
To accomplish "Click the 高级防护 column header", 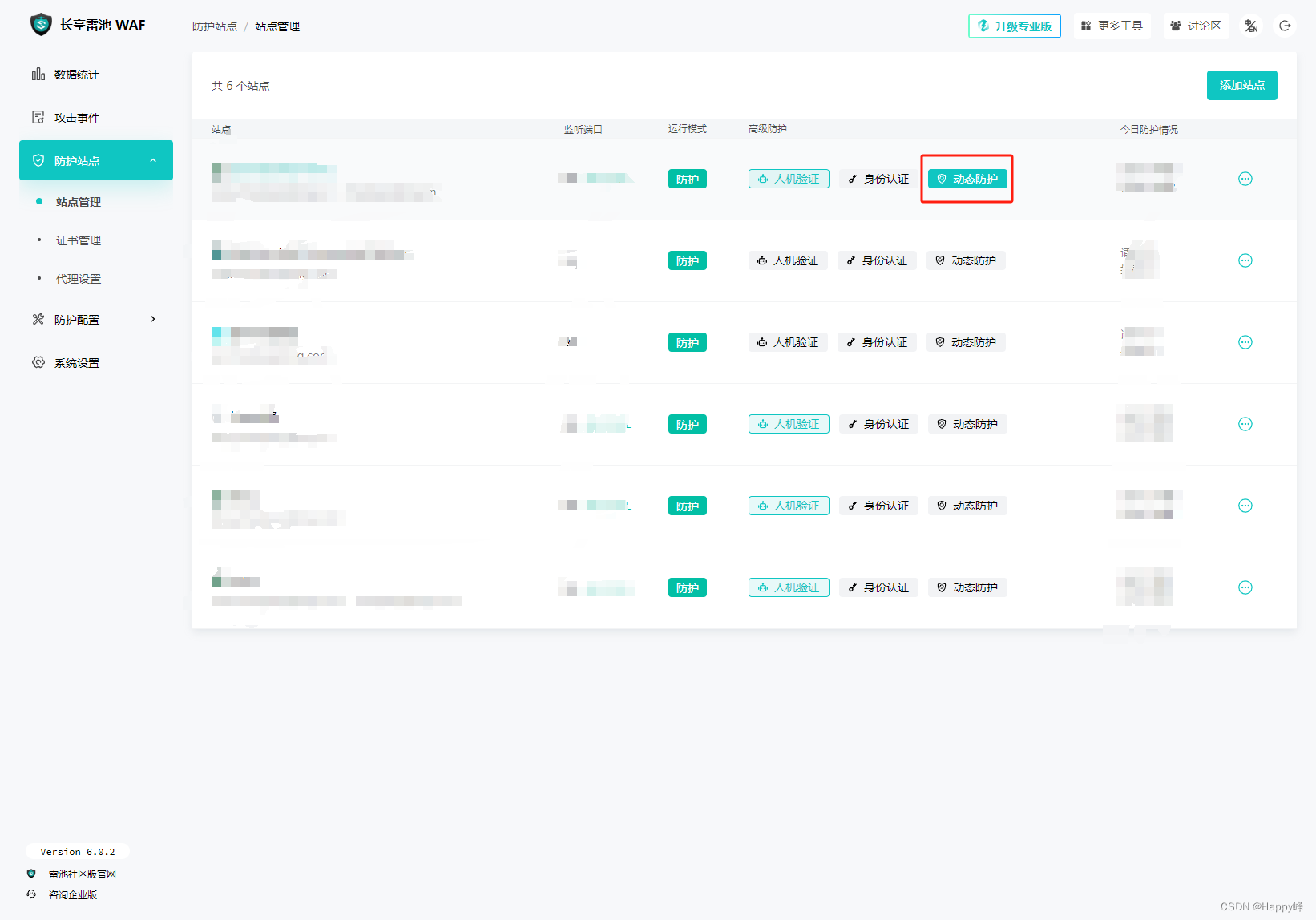I will pyautogui.click(x=767, y=128).
